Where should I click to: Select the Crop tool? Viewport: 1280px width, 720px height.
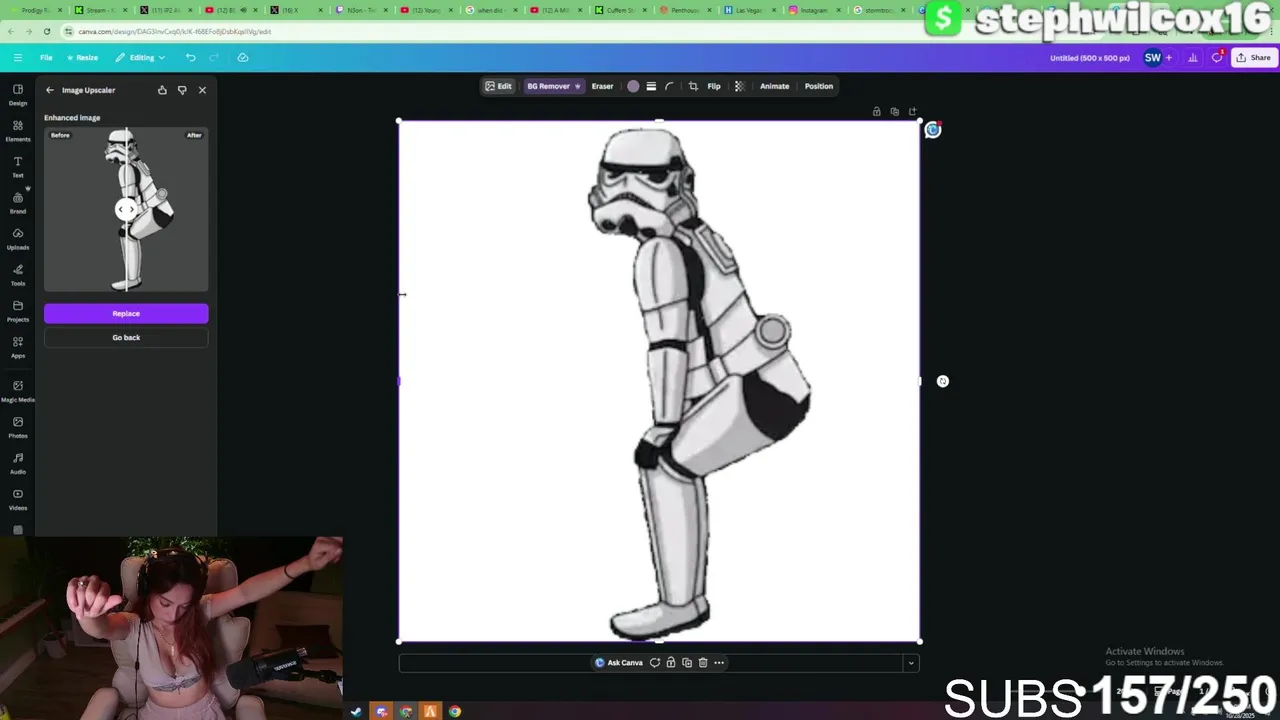coord(693,86)
